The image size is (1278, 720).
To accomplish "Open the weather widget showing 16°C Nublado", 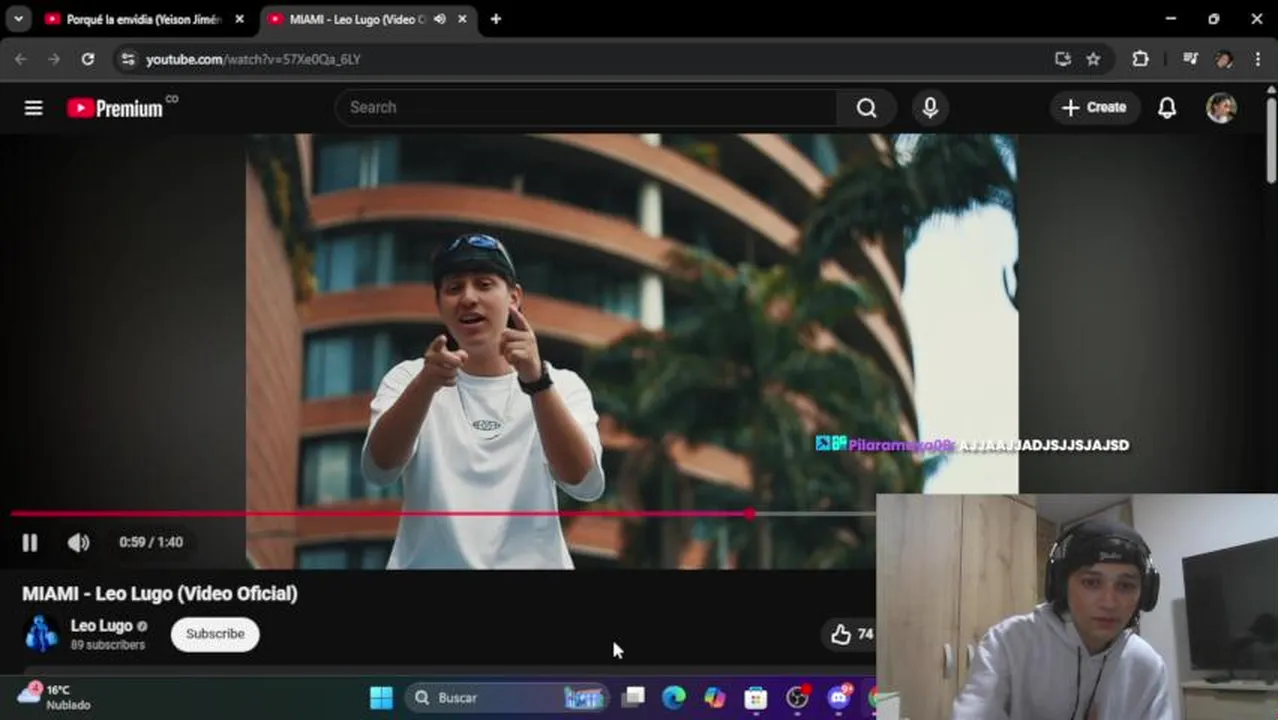I will [x=54, y=697].
